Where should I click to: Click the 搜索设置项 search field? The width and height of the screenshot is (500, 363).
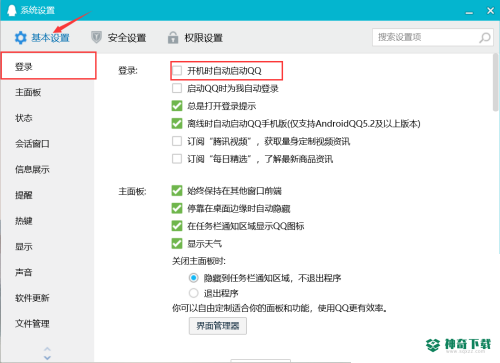click(433, 37)
